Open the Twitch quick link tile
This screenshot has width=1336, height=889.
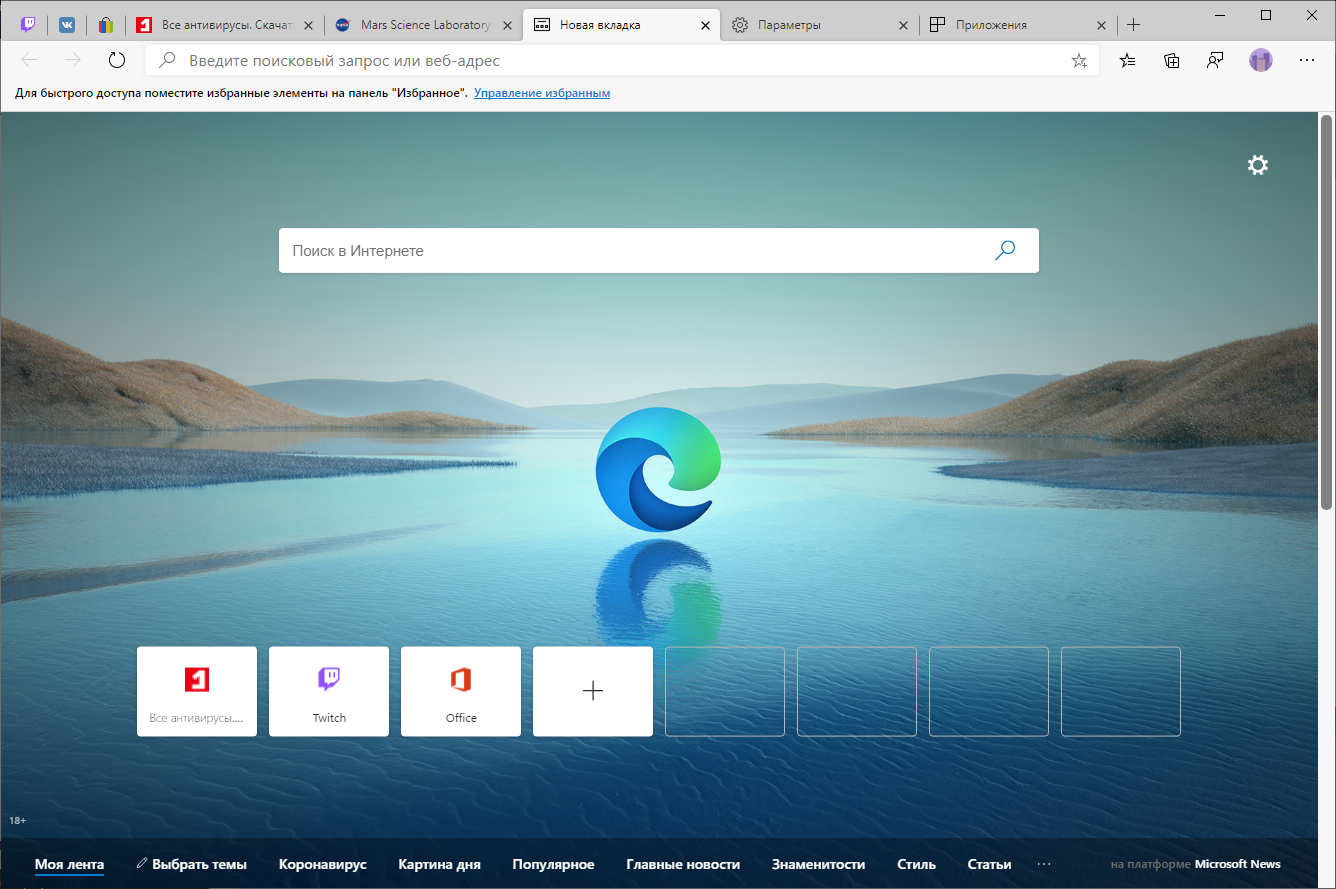(329, 691)
